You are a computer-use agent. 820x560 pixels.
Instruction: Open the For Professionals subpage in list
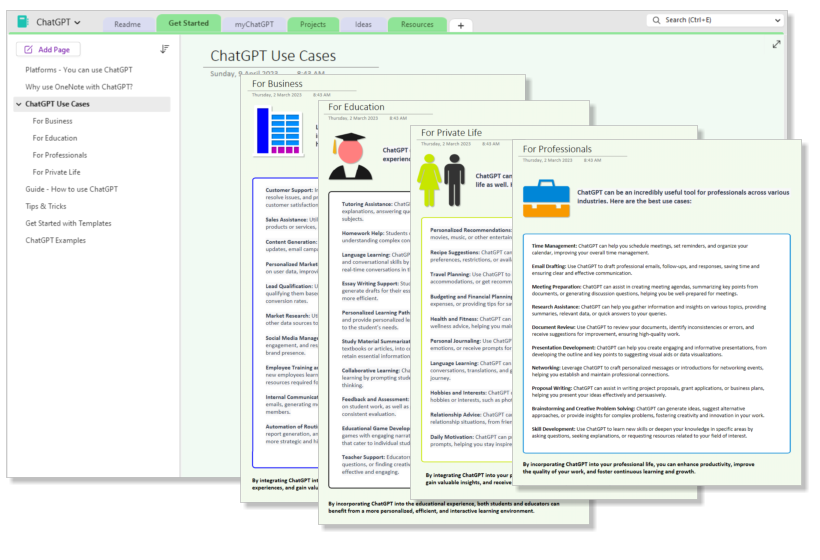click(60, 155)
